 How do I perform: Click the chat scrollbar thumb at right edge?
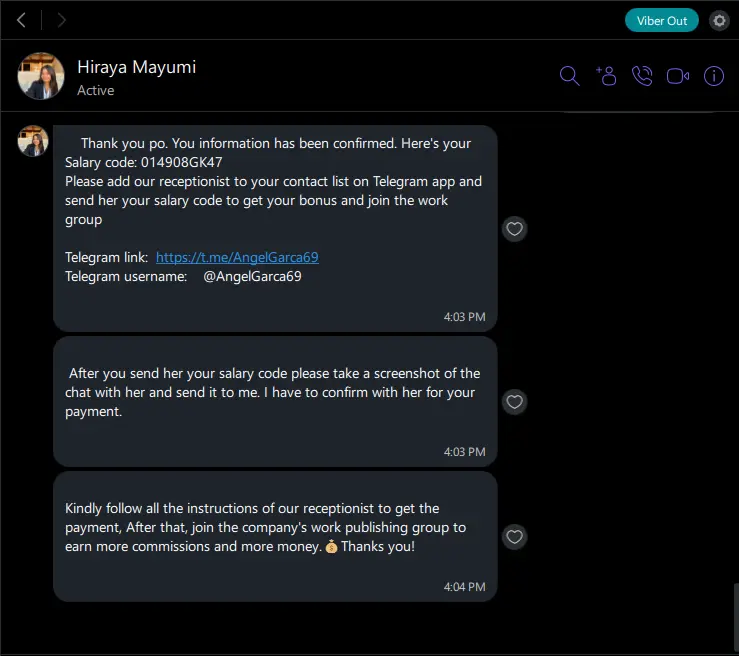click(736, 617)
